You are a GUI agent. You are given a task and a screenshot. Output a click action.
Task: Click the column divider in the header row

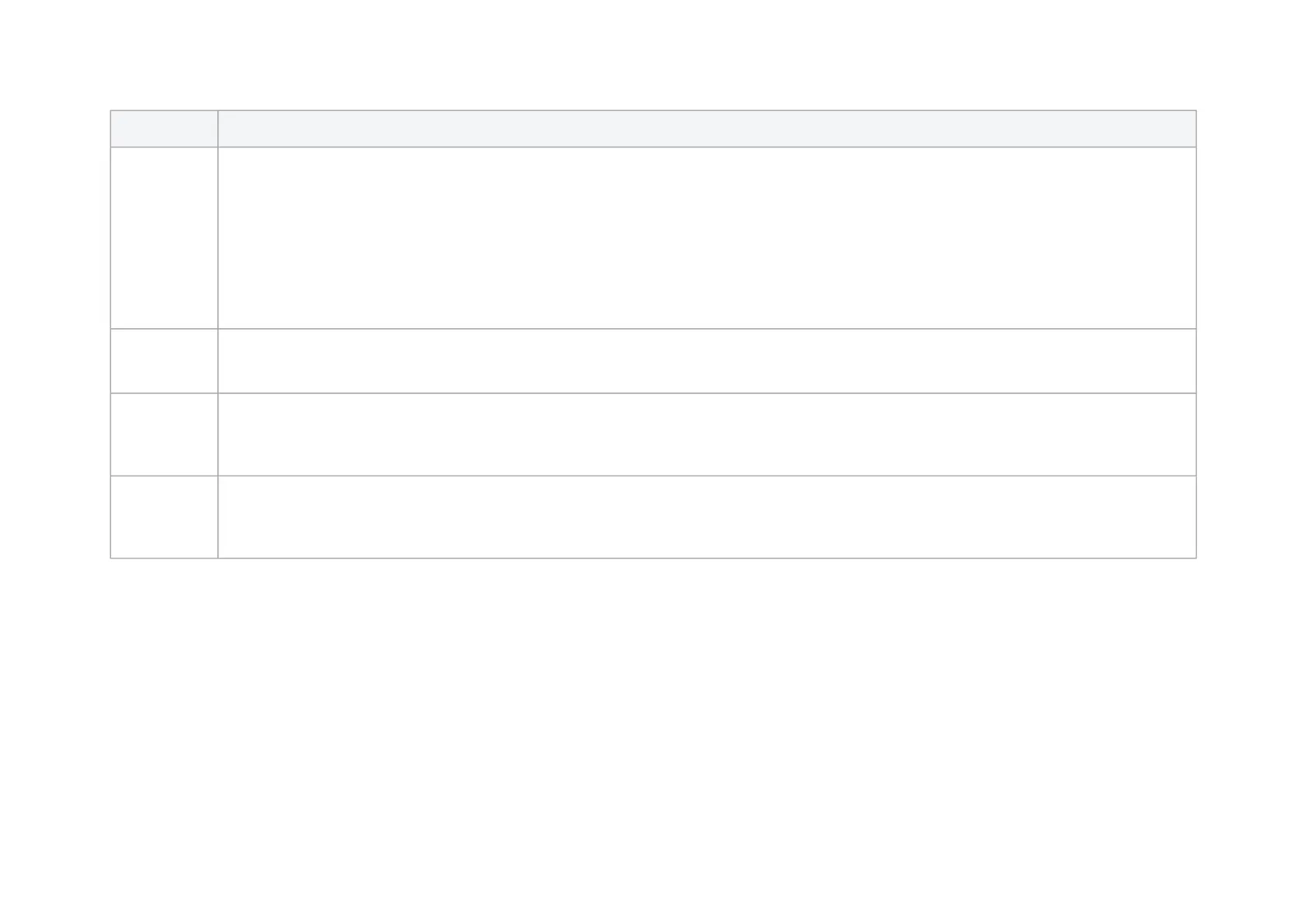point(218,129)
